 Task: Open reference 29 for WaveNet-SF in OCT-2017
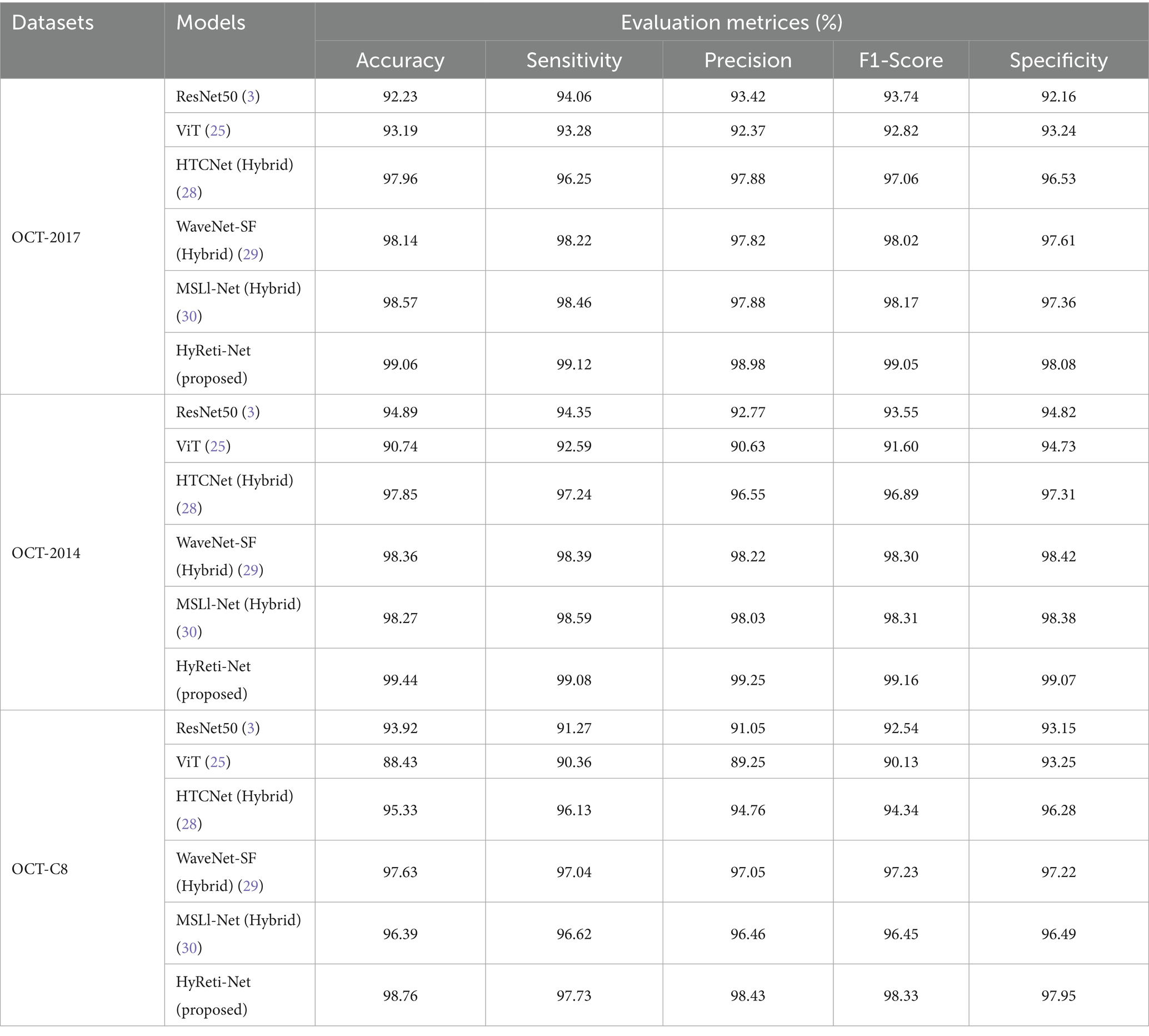pyautogui.click(x=251, y=254)
